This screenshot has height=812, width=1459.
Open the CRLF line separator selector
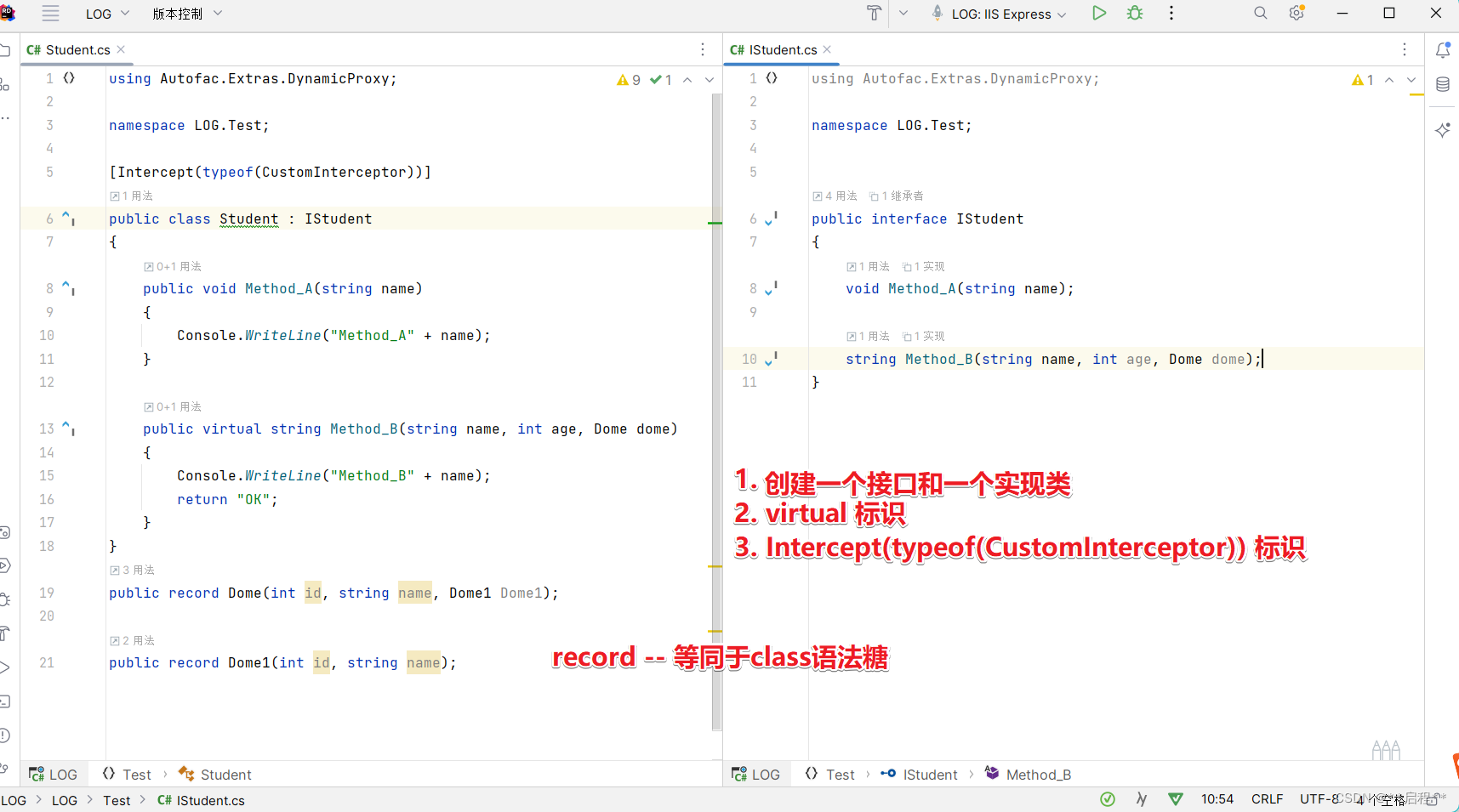pos(1267,799)
